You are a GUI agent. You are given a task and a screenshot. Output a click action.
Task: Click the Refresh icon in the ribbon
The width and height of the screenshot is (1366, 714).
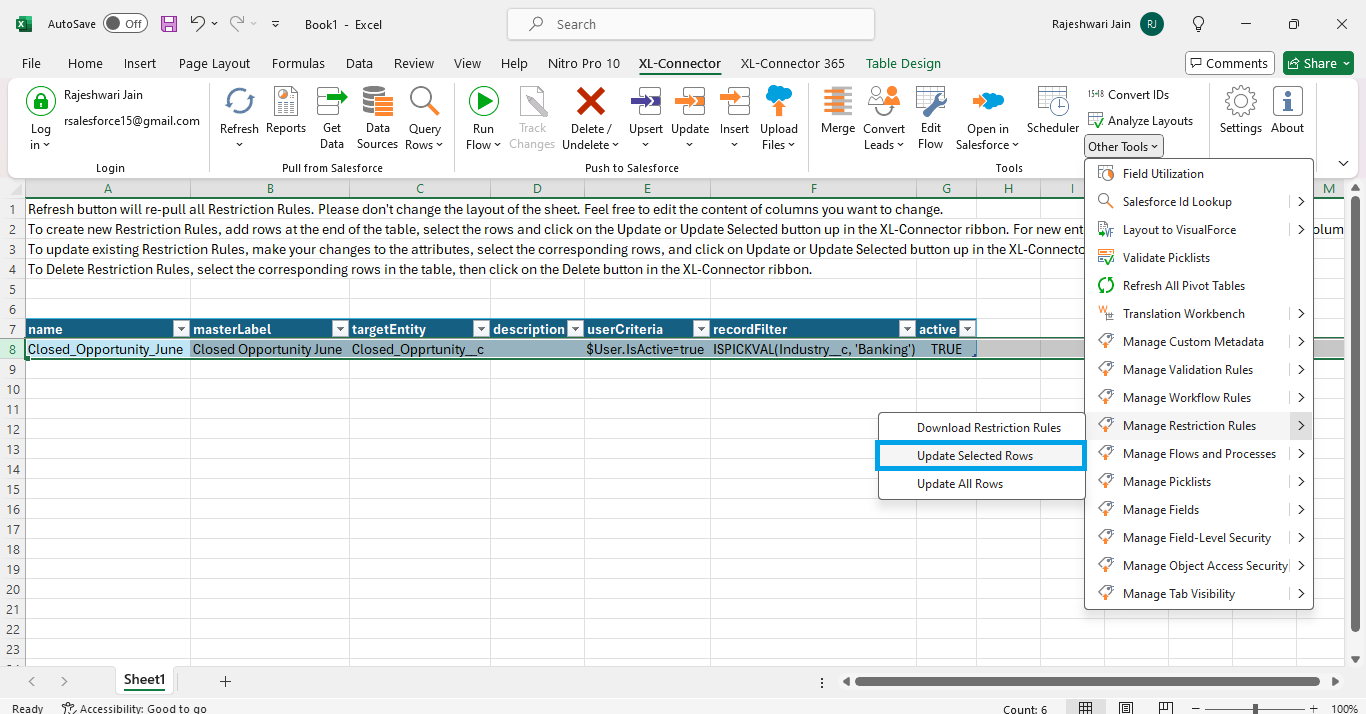pos(239,101)
